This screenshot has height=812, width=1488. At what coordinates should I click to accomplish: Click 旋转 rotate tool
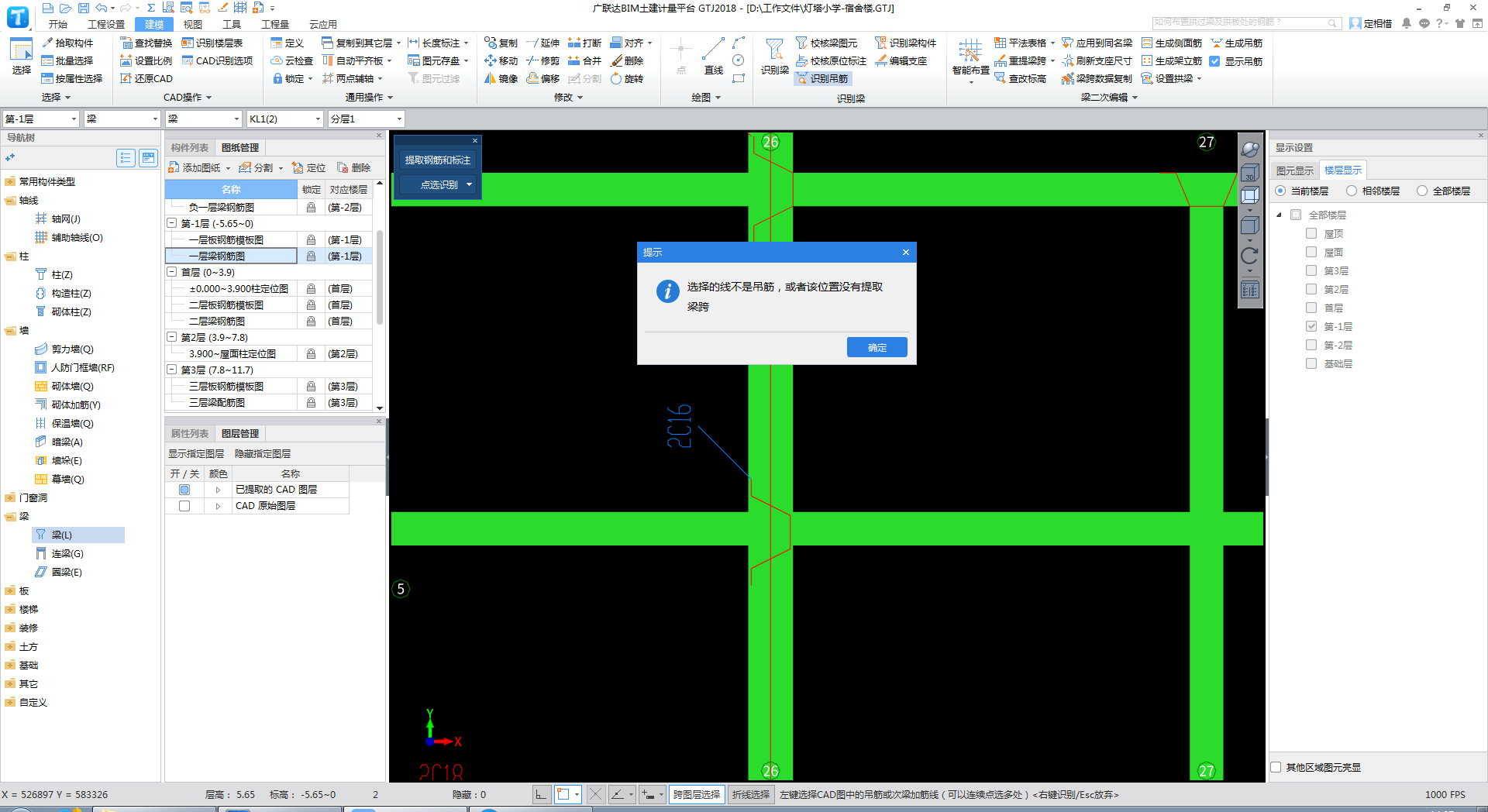627,78
